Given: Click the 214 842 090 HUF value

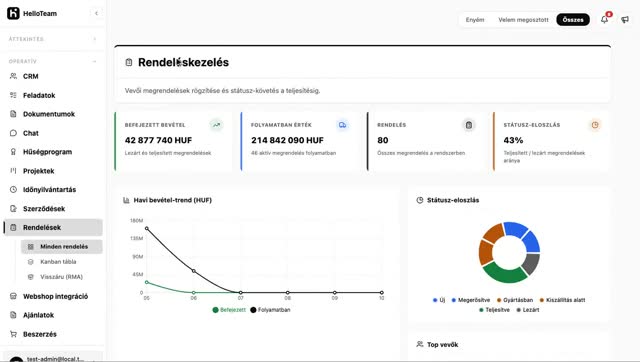Looking at the screenshot, I should [x=287, y=140].
